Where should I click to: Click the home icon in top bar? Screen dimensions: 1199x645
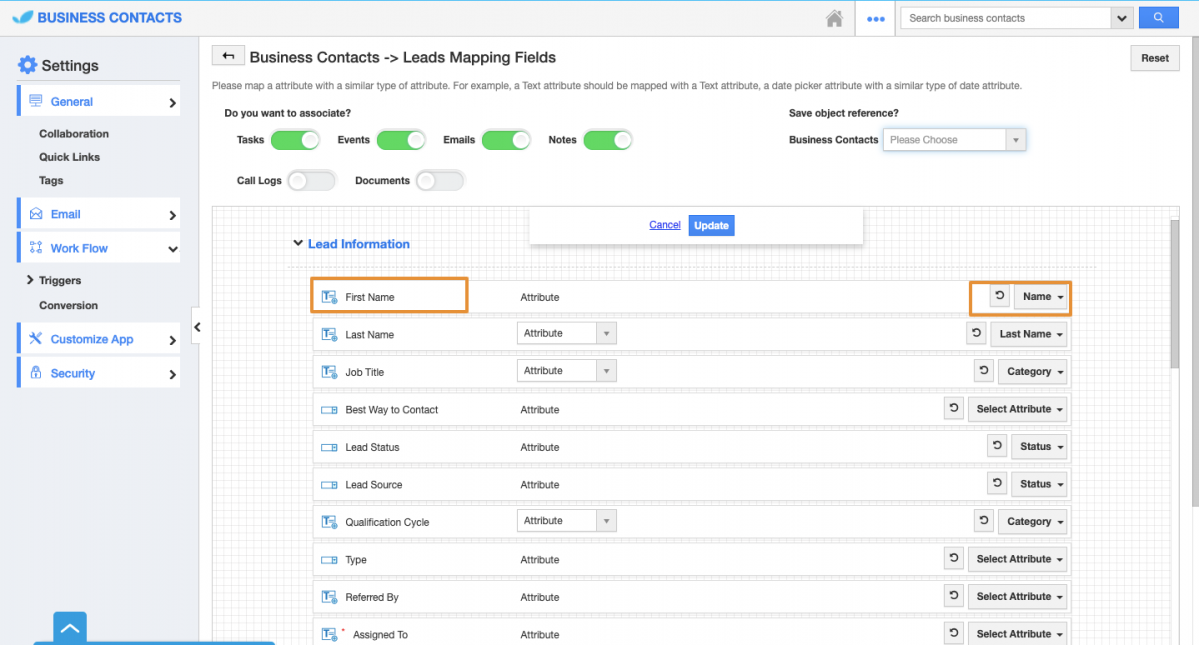click(x=834, y=18)
